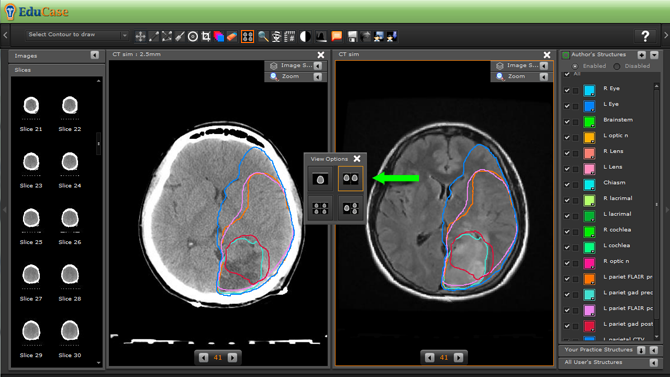This screenshot has height=377, width=670.
Task: Go to next slice in left viewer
Action: pos(232,357)
